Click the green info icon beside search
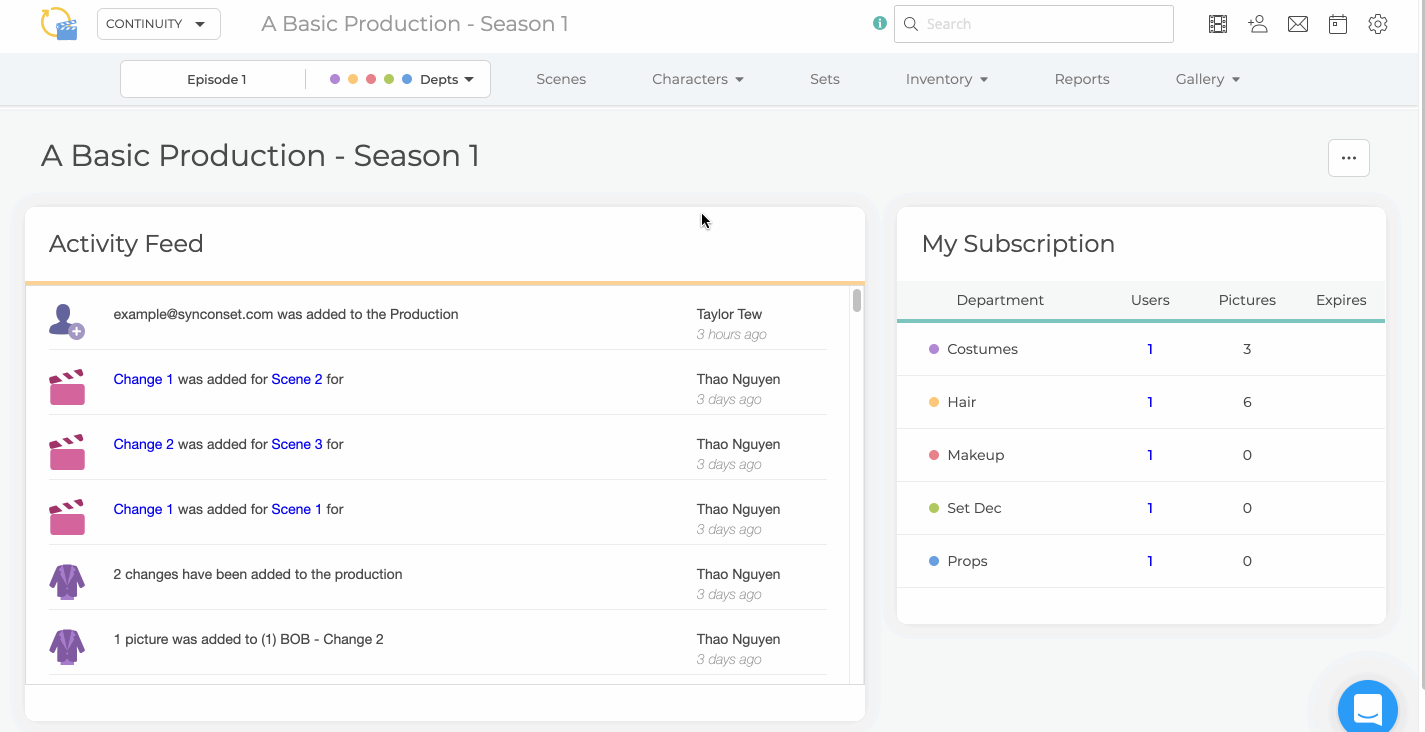 pyautogui.click(x=880, y=23)
